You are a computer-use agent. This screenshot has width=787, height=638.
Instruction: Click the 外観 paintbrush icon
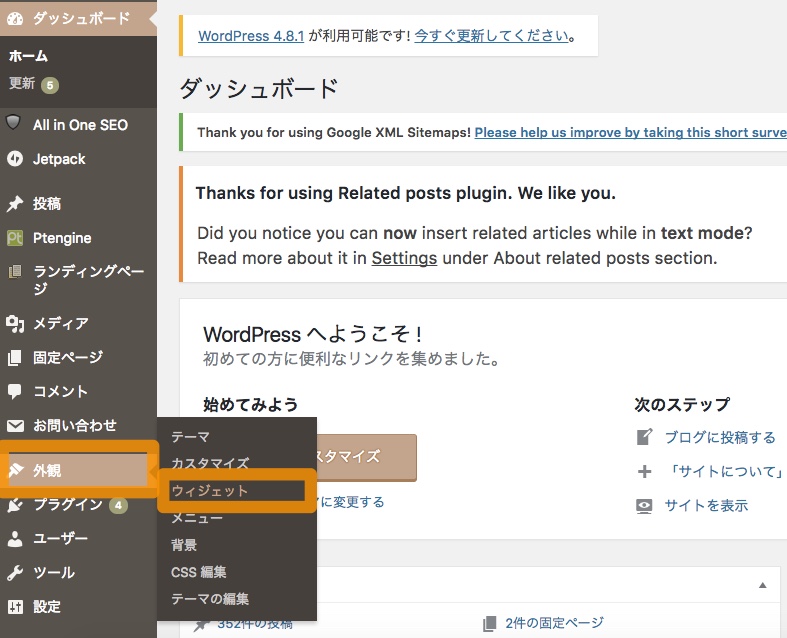[x=16, y=470]
